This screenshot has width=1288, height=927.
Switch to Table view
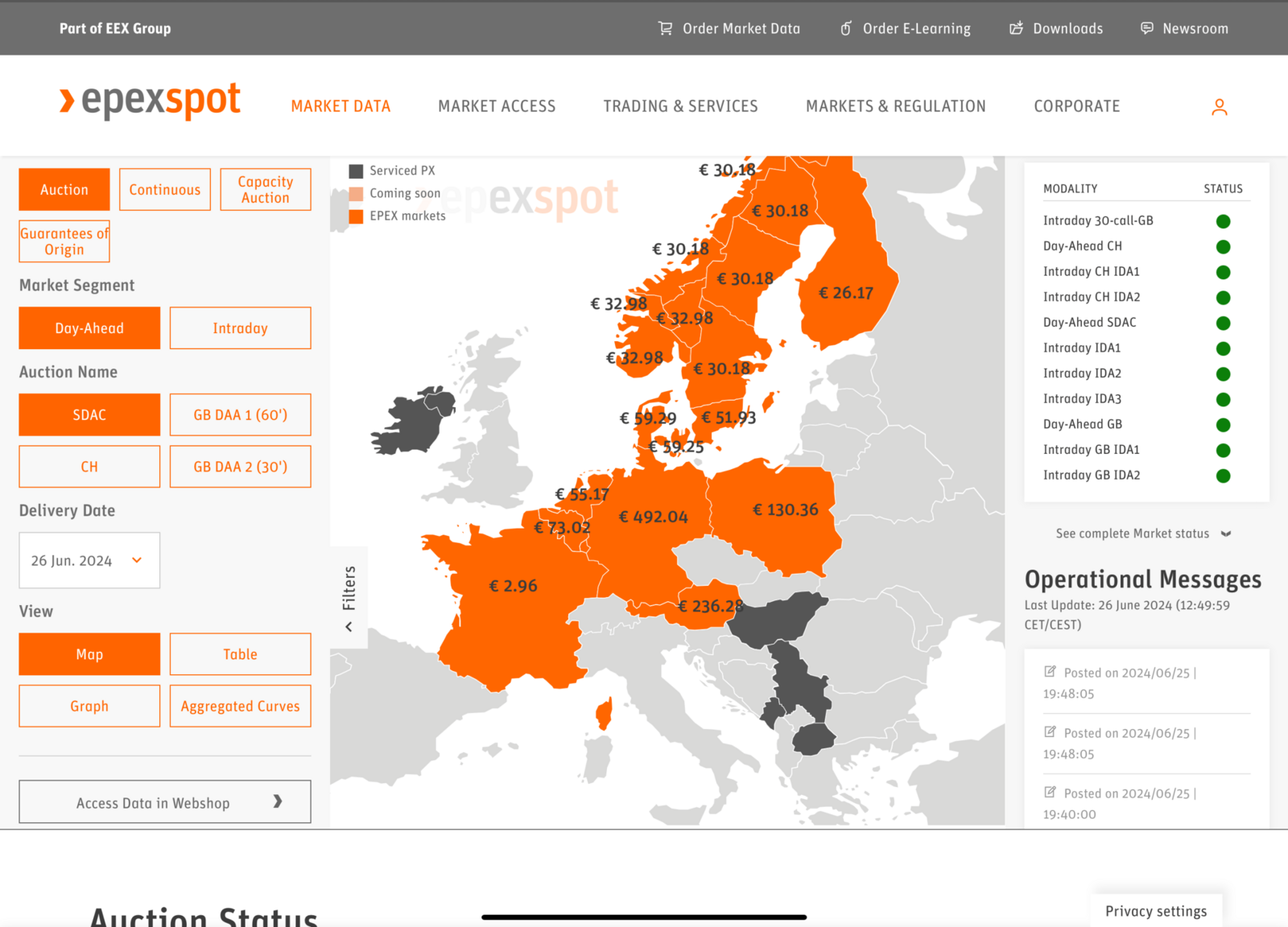240,654
